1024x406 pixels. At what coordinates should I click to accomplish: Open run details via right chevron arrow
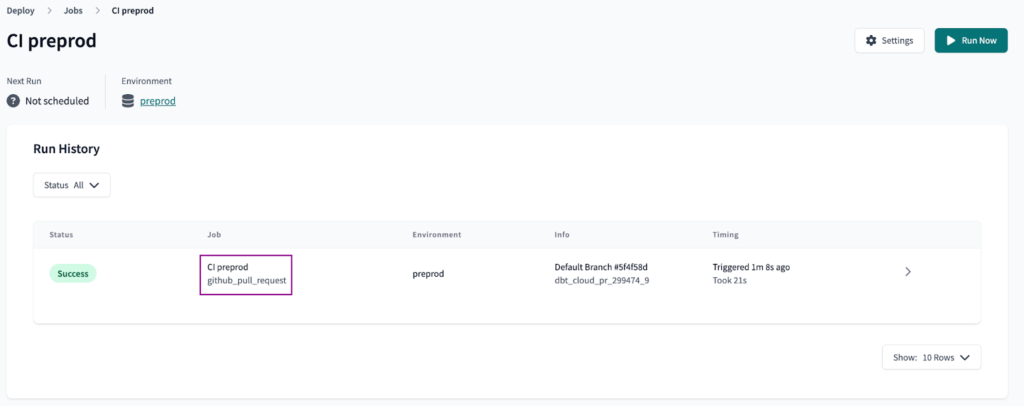click(908, 272)
